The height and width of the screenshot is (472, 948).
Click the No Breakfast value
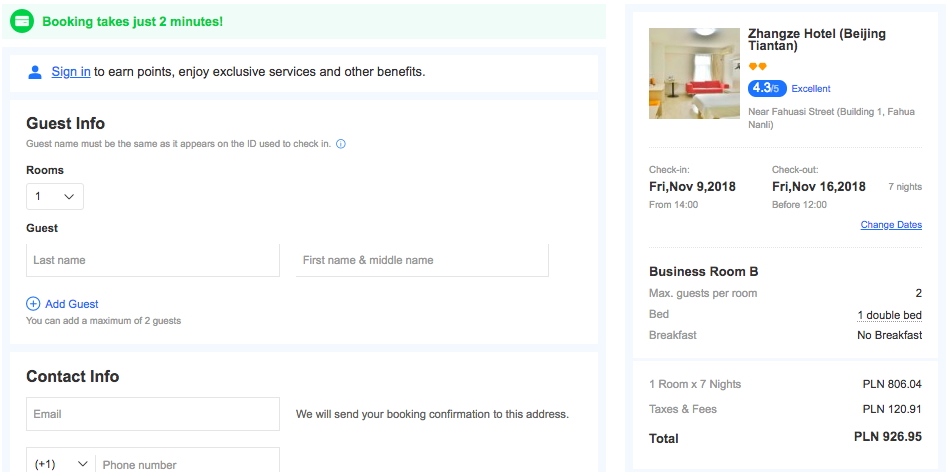[x=889, y=335]
